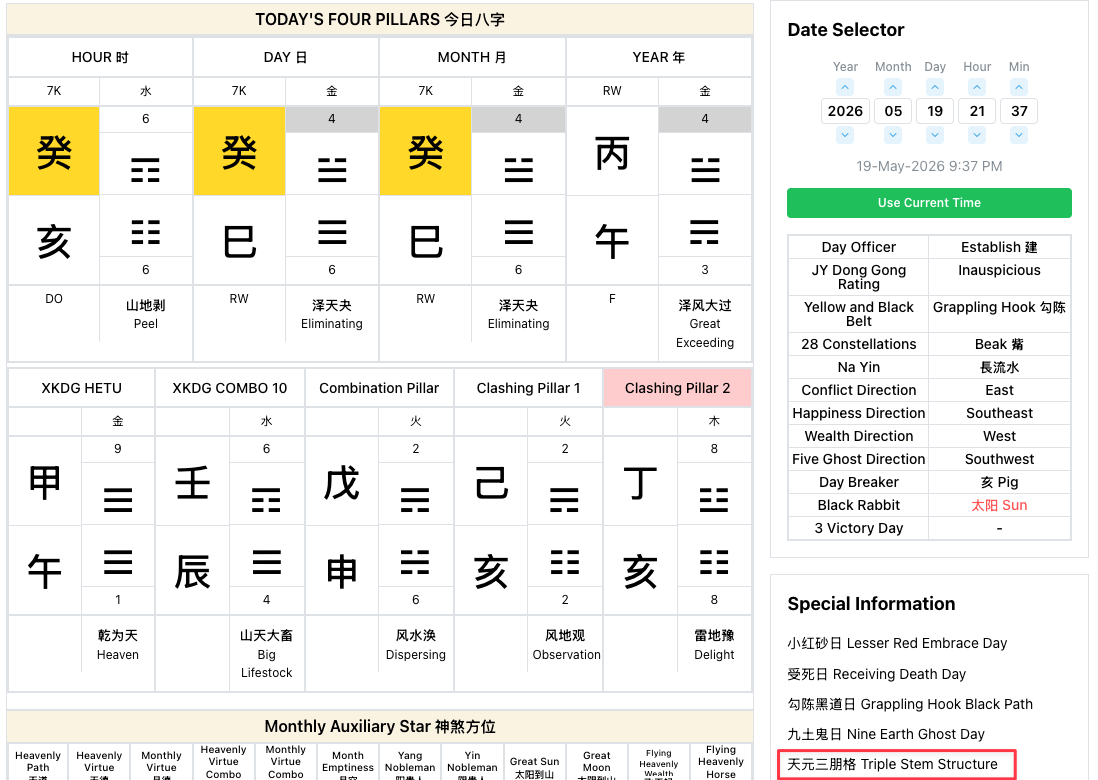The image size is (1098, 780).
Task: Decrease the Hour with the down arrow
Action: point(977,134)
